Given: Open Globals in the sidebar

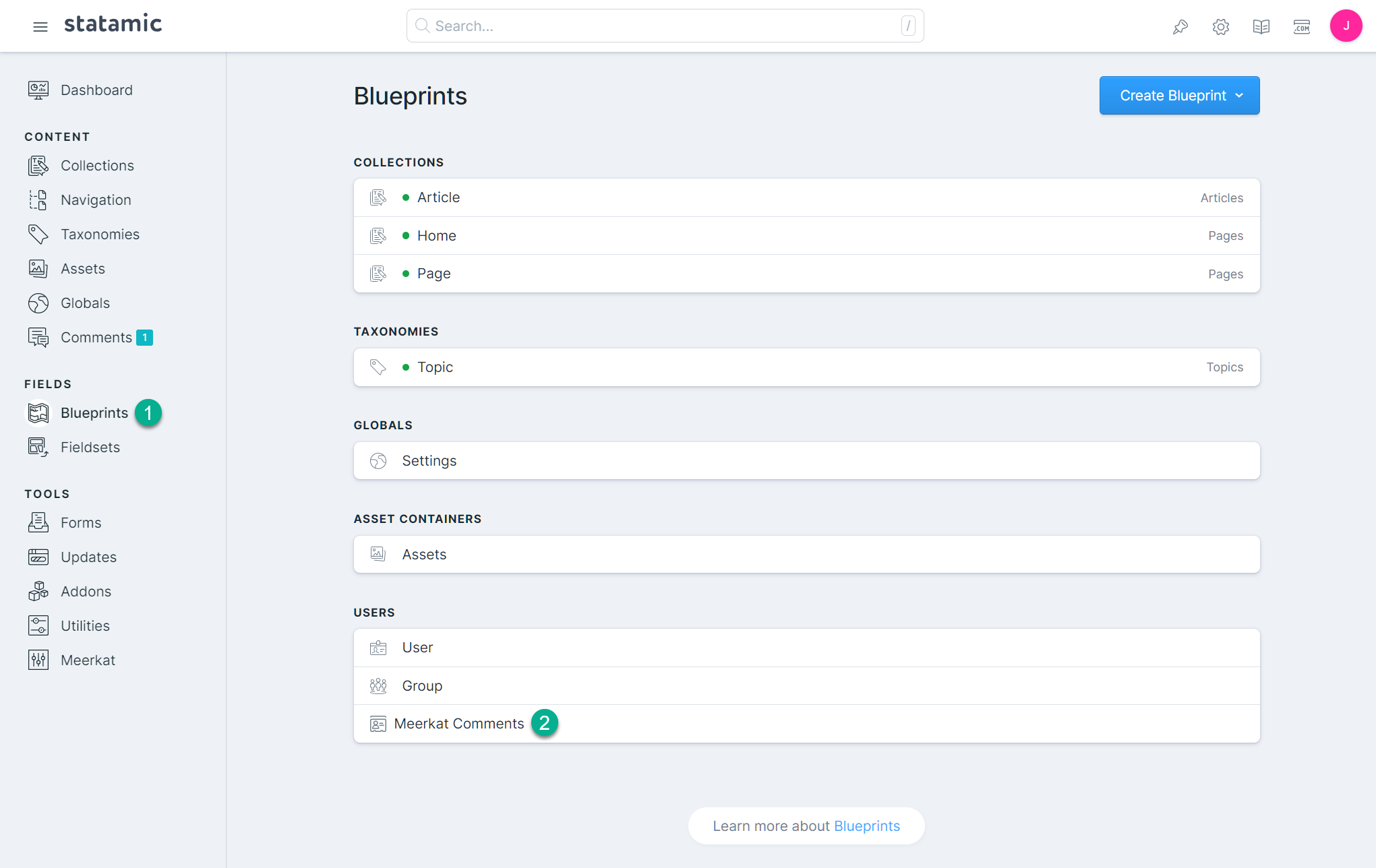Looking at the screenshot, I should point(85,303).
